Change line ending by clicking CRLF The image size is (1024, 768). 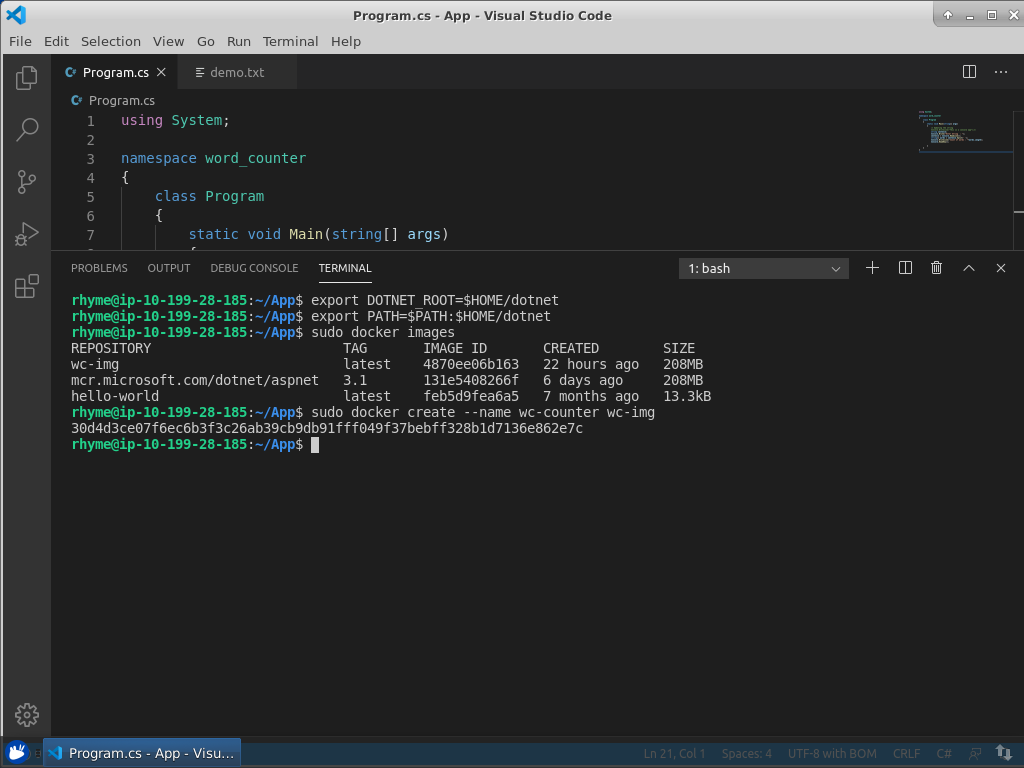point(906,753)
